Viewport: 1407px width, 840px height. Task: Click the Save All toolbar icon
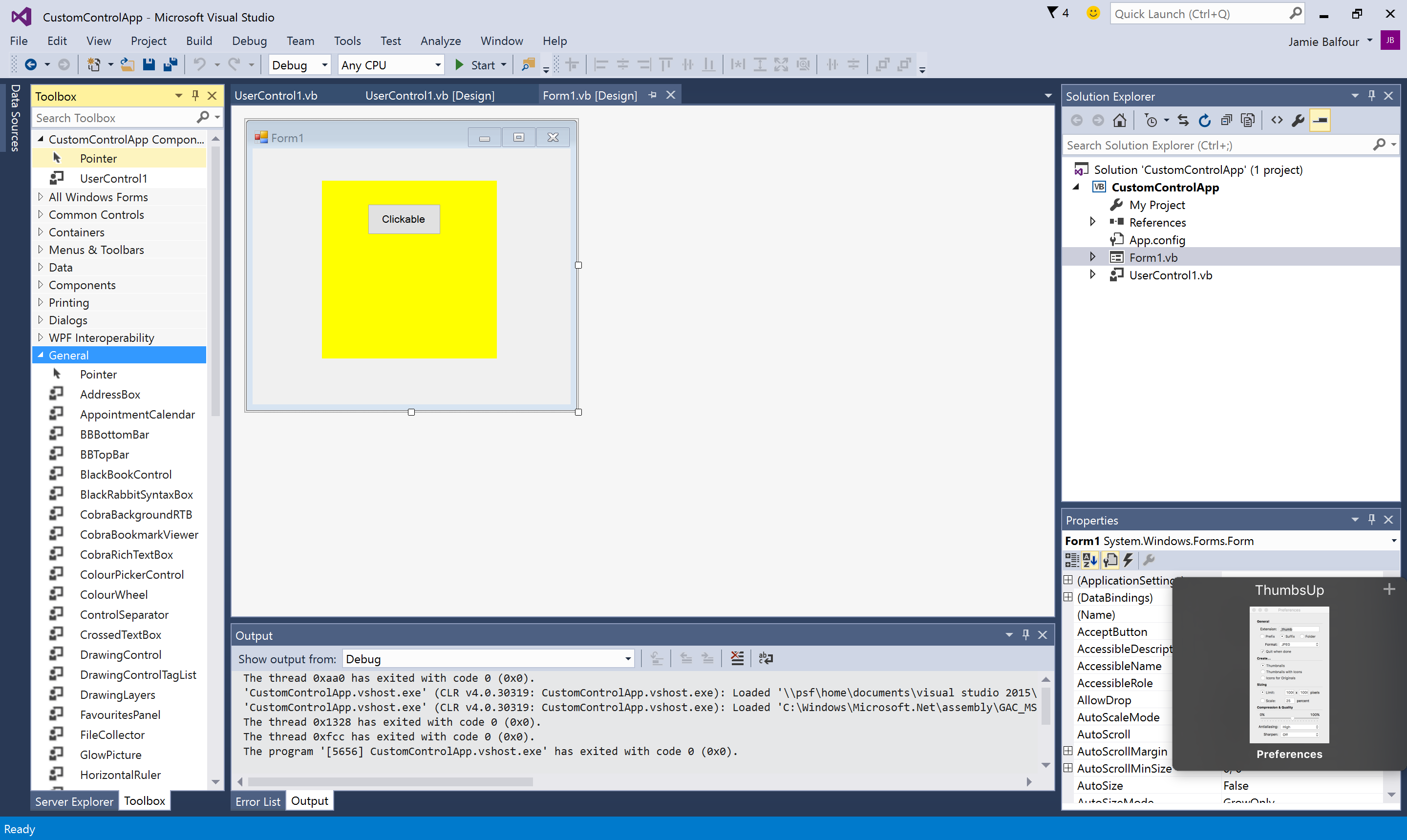click(171, 65)
